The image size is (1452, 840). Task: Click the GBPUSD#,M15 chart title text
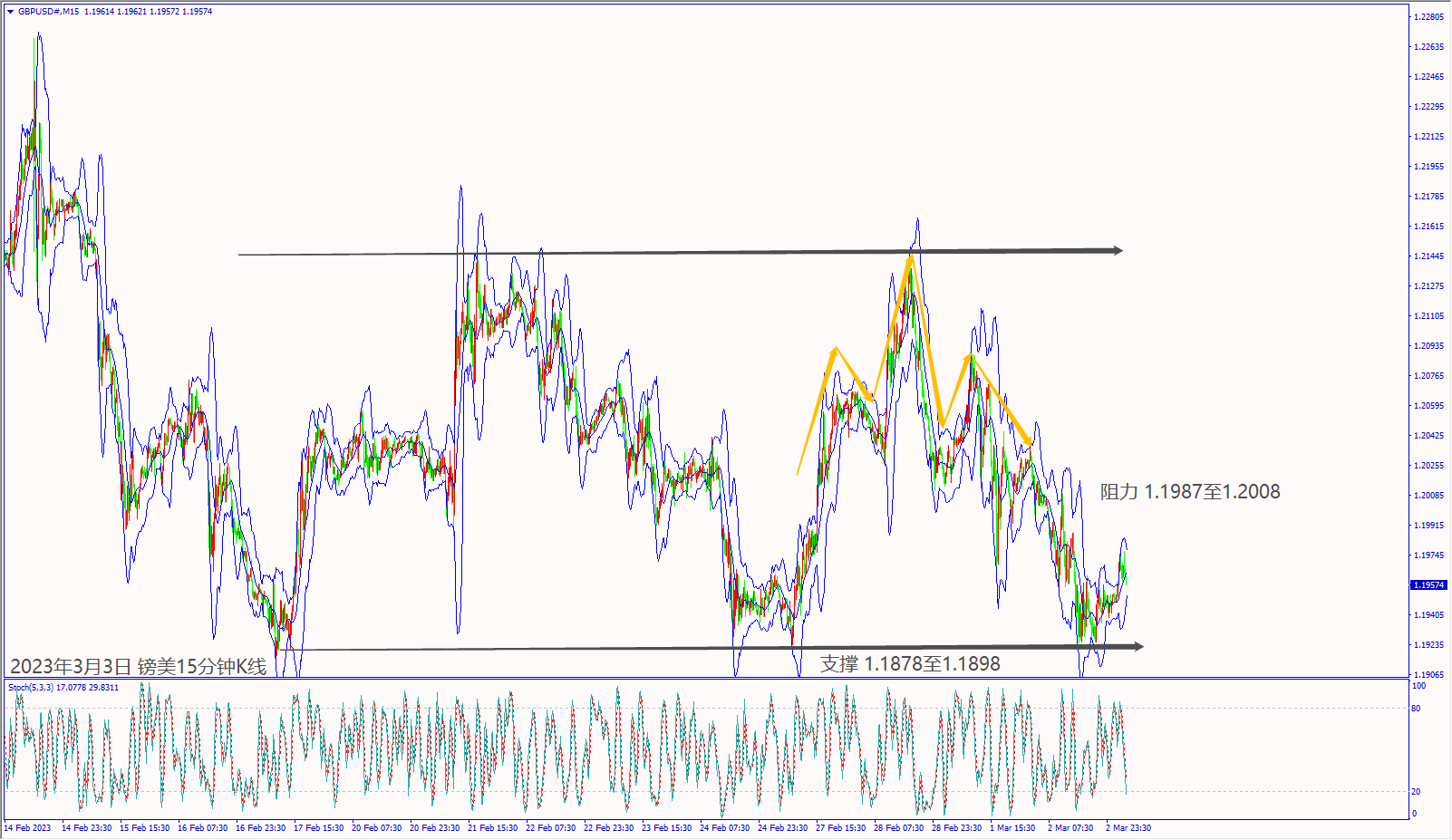coord(48,12)
